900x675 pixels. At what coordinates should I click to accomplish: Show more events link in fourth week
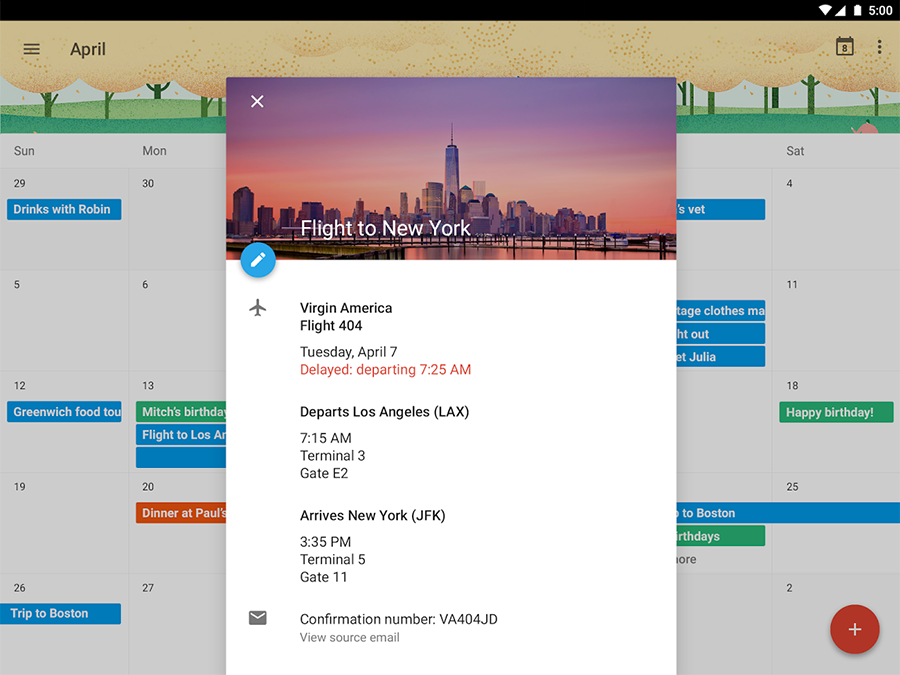click(686, 559)
